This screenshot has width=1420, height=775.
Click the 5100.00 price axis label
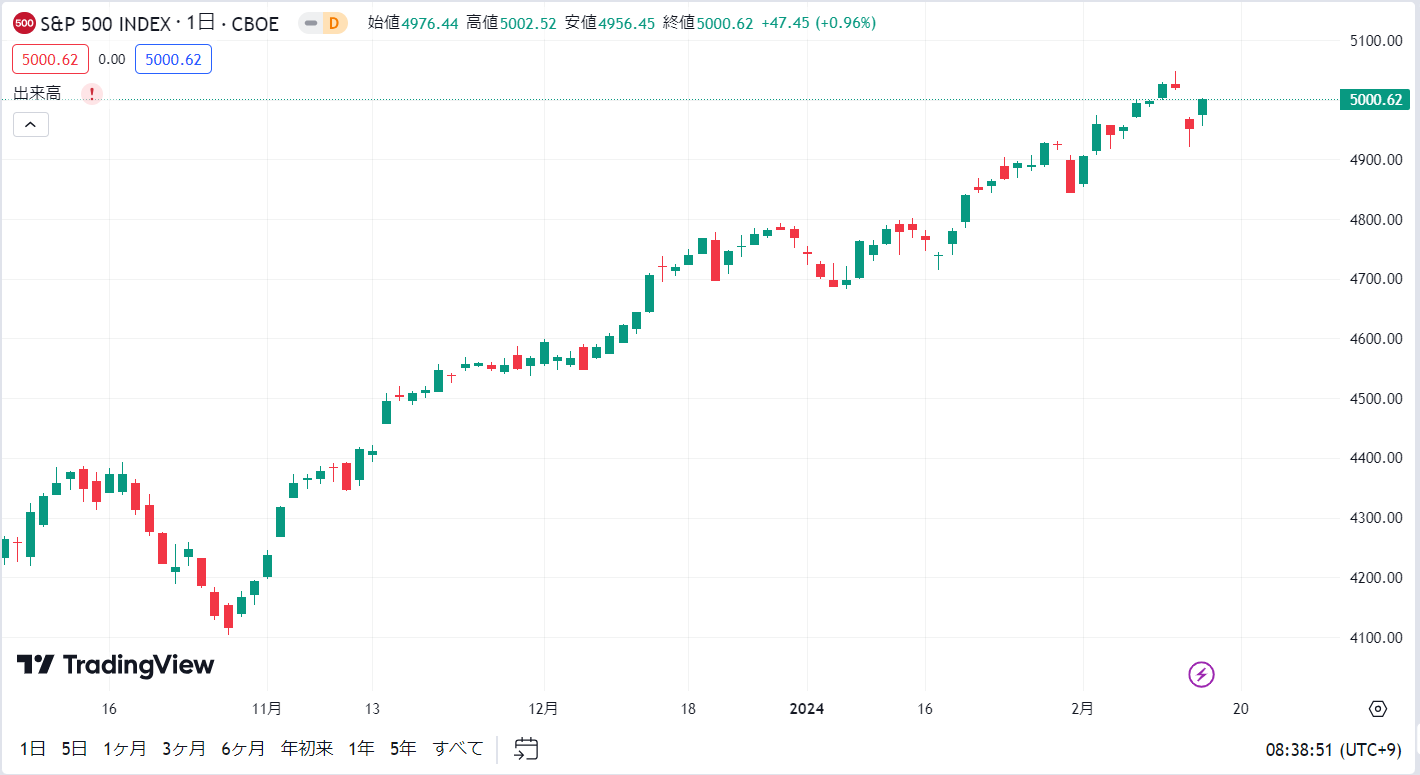click(x=1377, y=40)
